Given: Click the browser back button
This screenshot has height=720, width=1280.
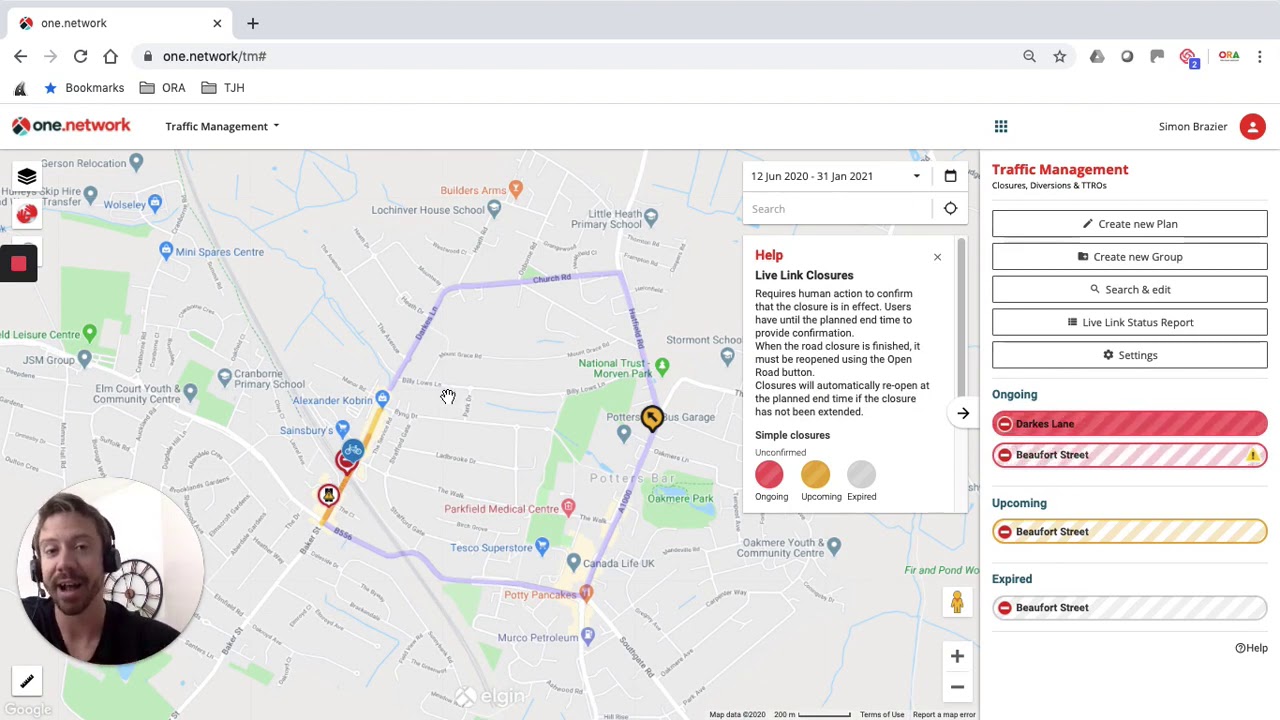Looking at the screenshot, I should tap(20, 57).
